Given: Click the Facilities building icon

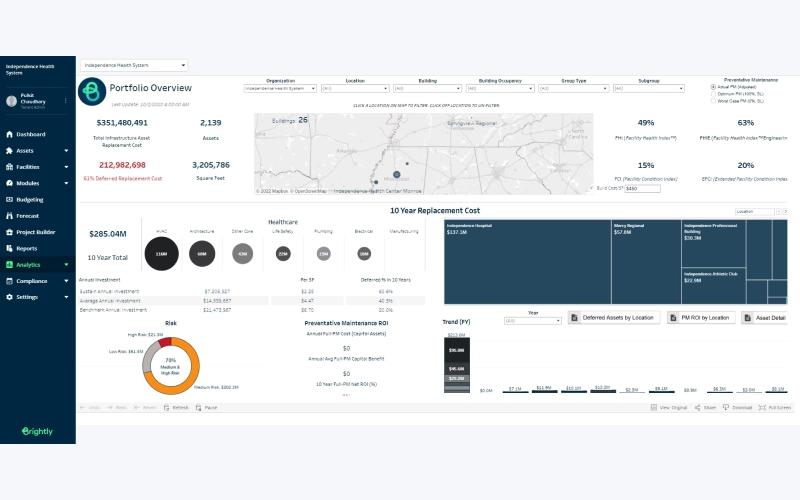Looking at the screenshot, I should (9, 167).
